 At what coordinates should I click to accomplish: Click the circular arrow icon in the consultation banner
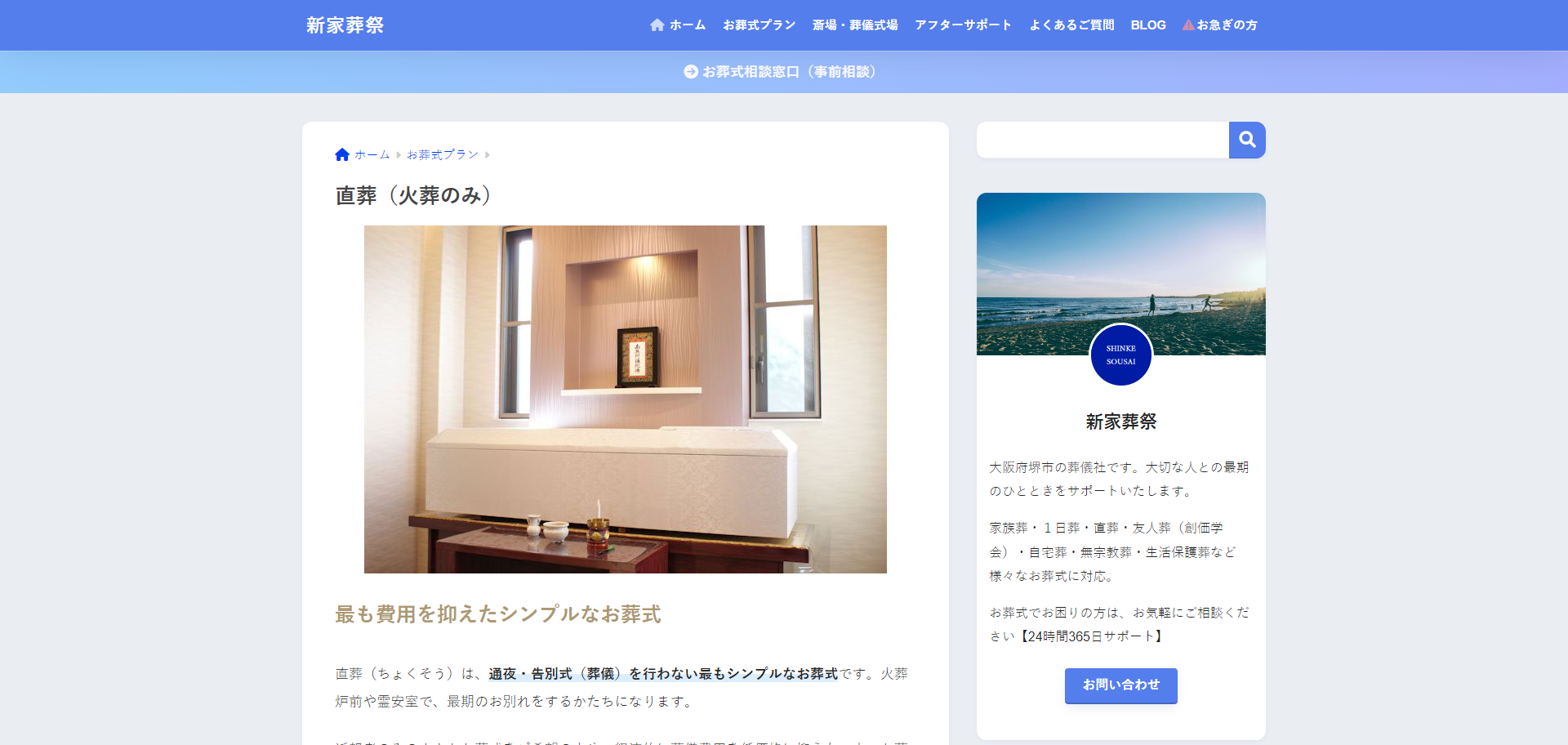click(690, 72)
